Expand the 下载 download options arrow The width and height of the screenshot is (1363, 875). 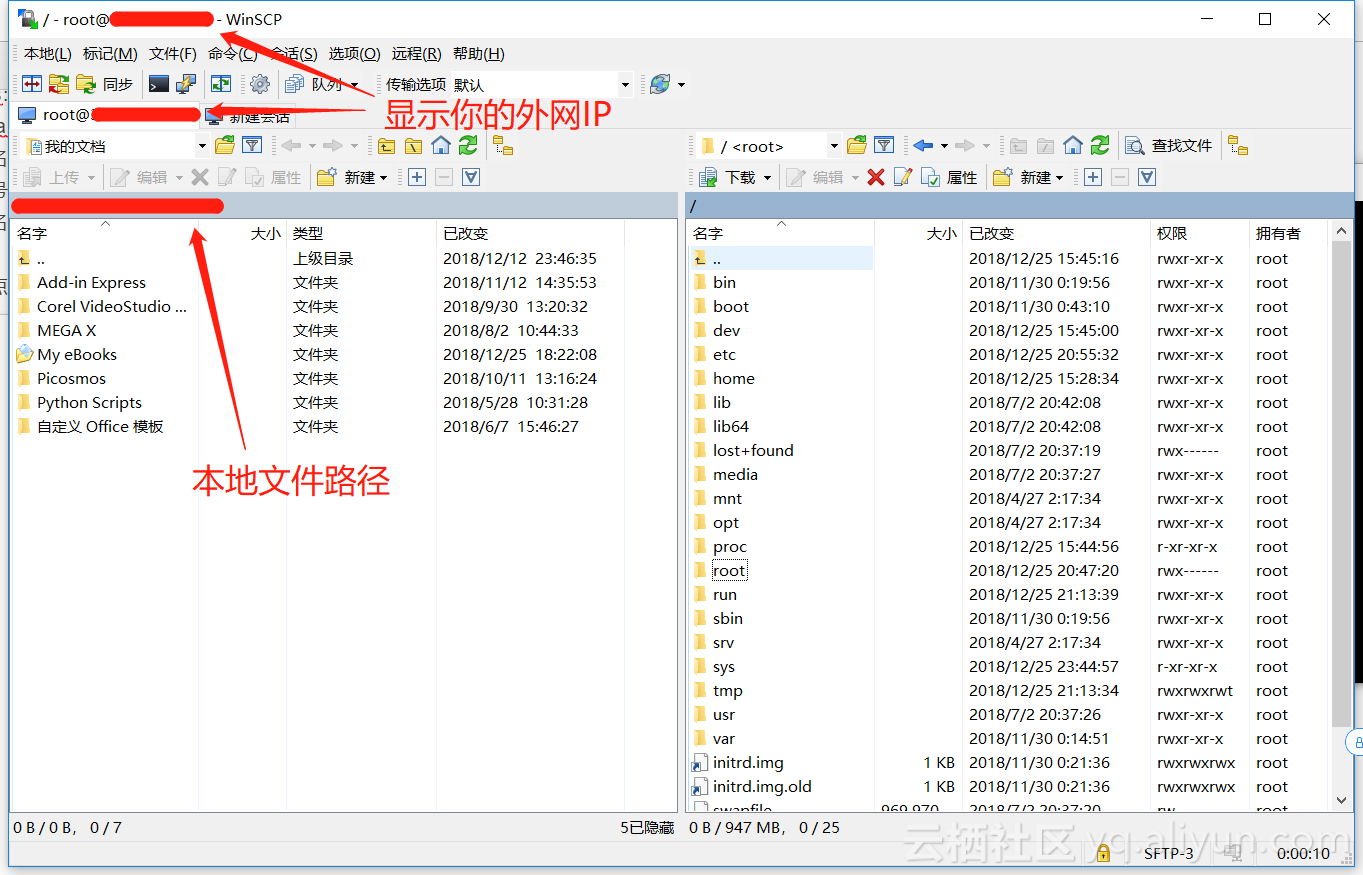(768, 177)
